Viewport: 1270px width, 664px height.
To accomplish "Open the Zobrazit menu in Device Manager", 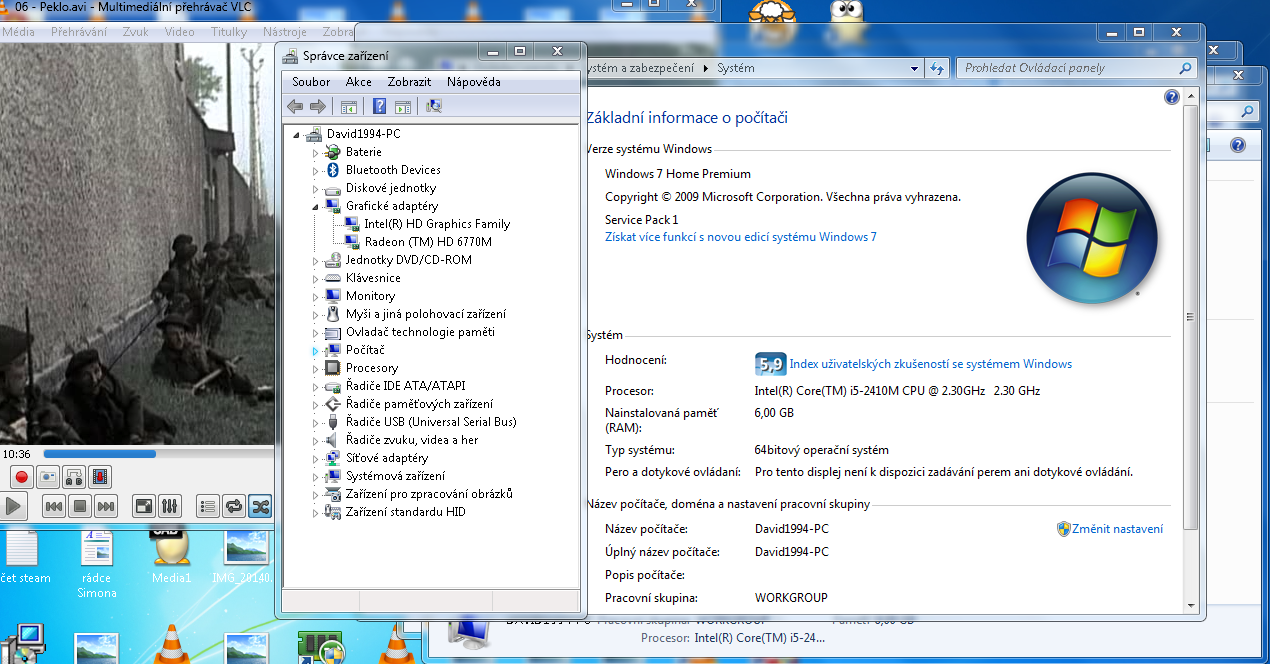I will [409, 82].
